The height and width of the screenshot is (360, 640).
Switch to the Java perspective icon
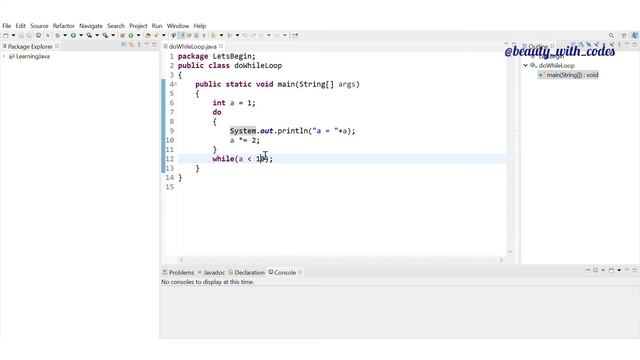(635, 36)
